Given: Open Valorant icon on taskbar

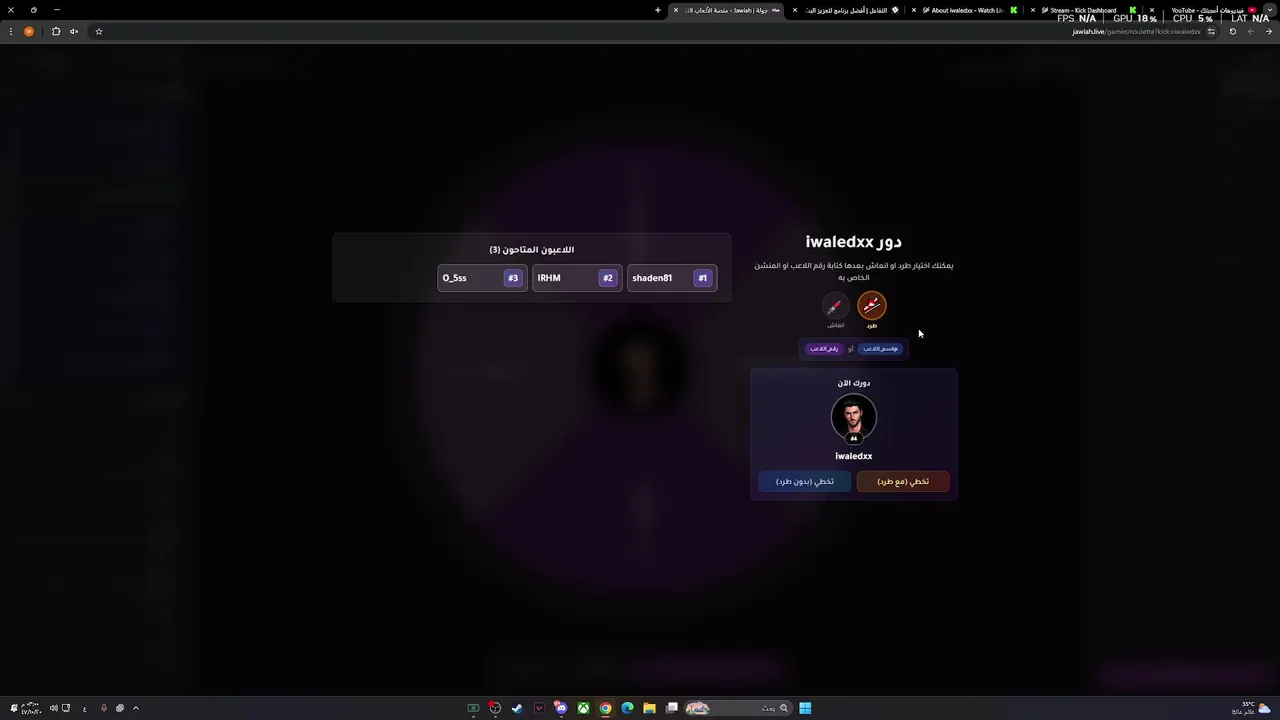Looking at the screenshot, I should pos(539,708).
